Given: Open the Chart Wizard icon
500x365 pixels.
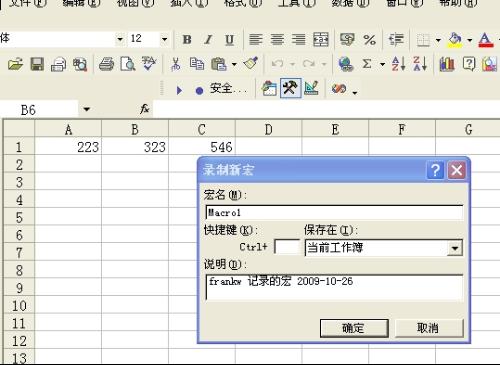Looking at the screenshot, I should 447,64.
